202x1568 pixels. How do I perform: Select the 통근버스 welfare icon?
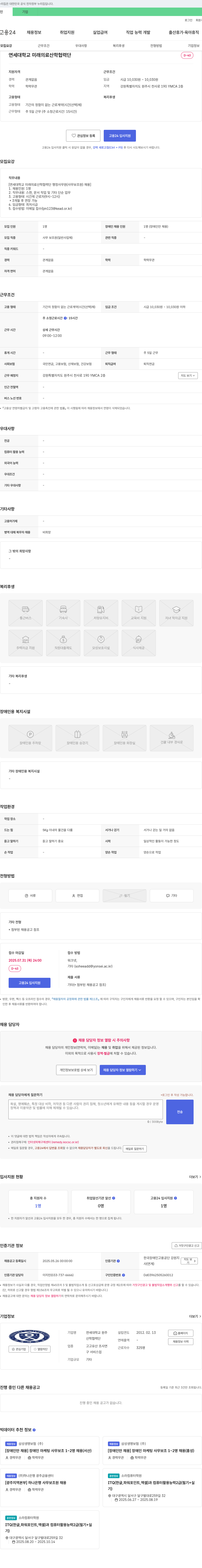click(x=25, y=613)
